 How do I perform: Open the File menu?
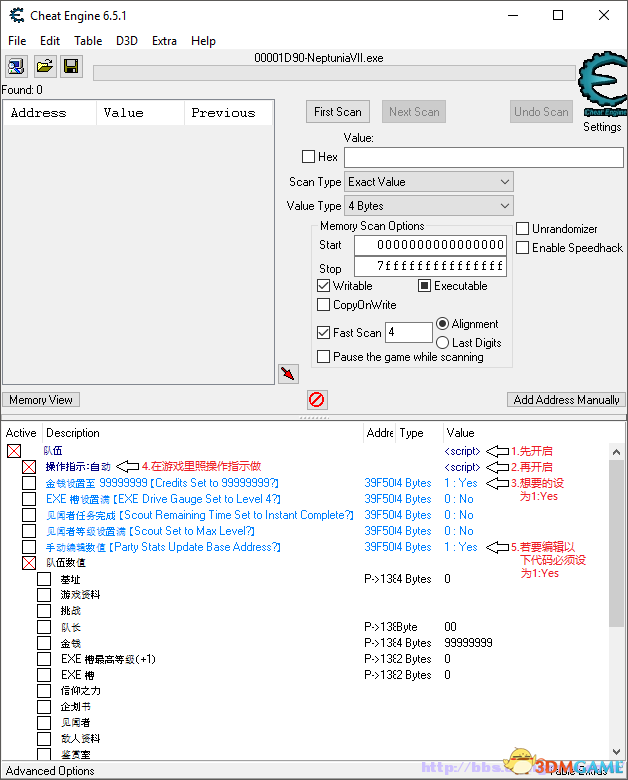[17, 41]
